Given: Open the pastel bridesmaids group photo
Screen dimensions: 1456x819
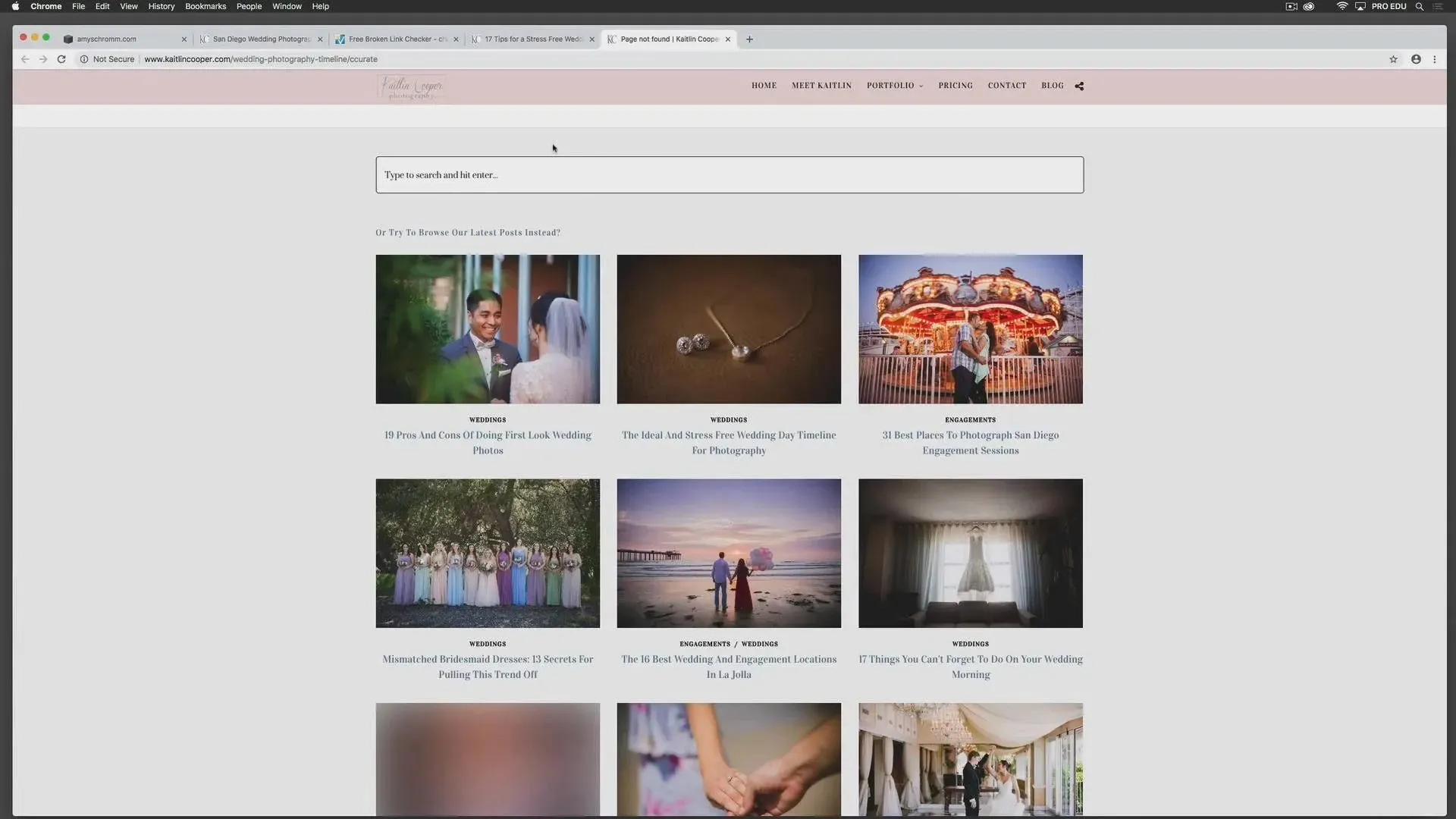Looking at the screenshot, I should tap(488, 553).
